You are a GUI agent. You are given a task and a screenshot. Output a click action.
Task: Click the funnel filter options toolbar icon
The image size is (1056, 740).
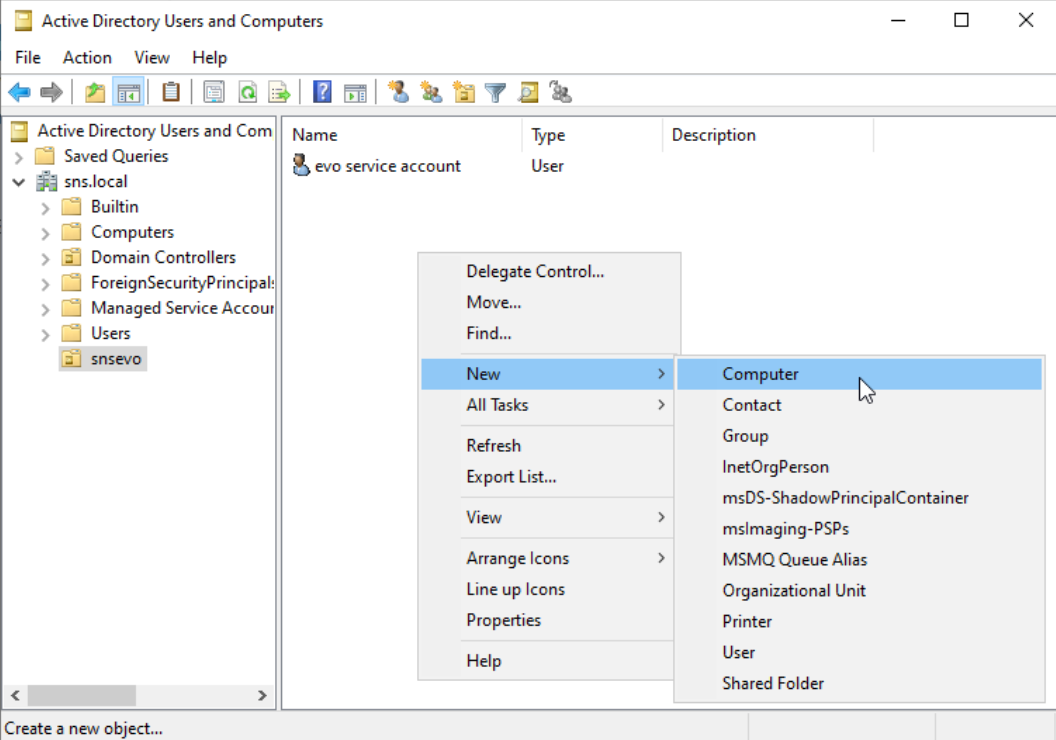click(x=496, y=92)
